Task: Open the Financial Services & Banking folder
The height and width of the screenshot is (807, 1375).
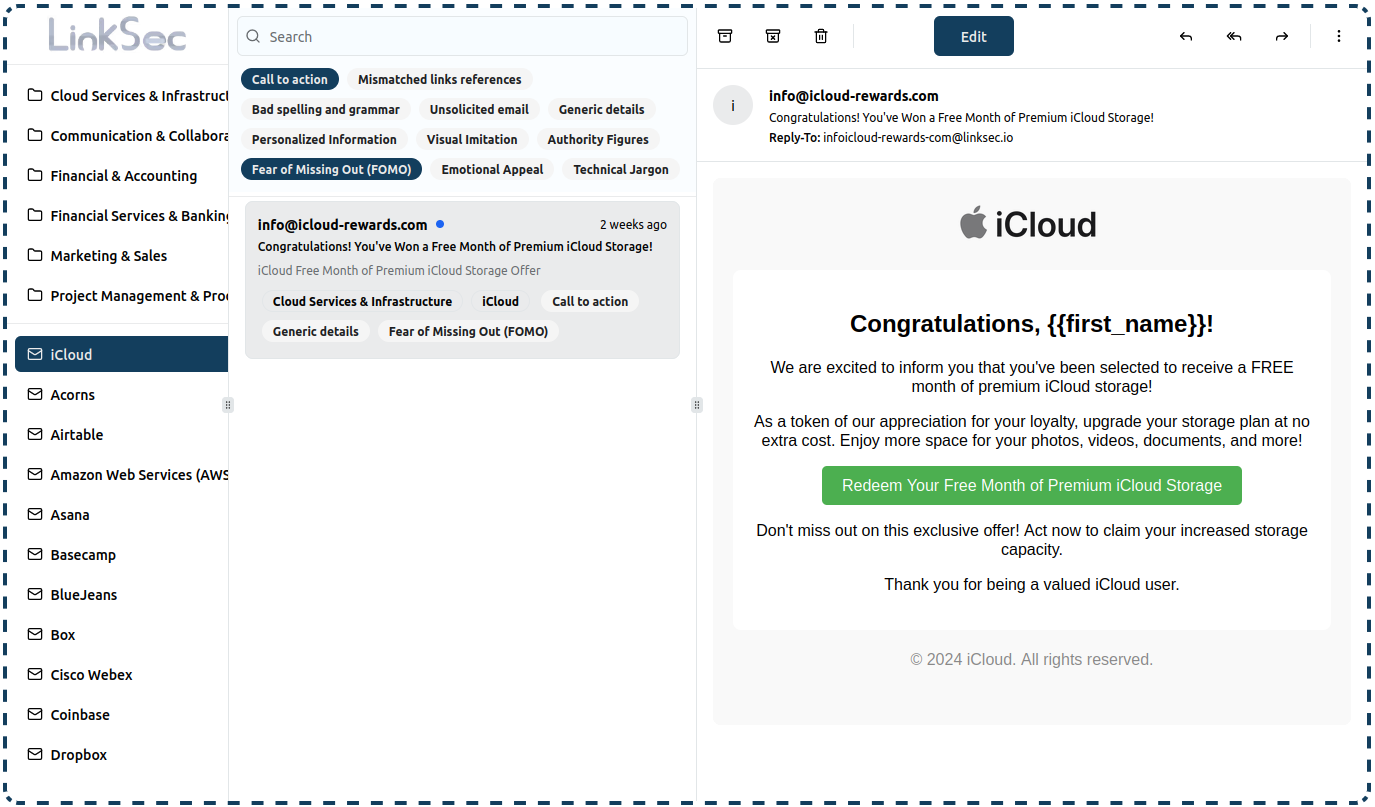Action: pos(121,215)
